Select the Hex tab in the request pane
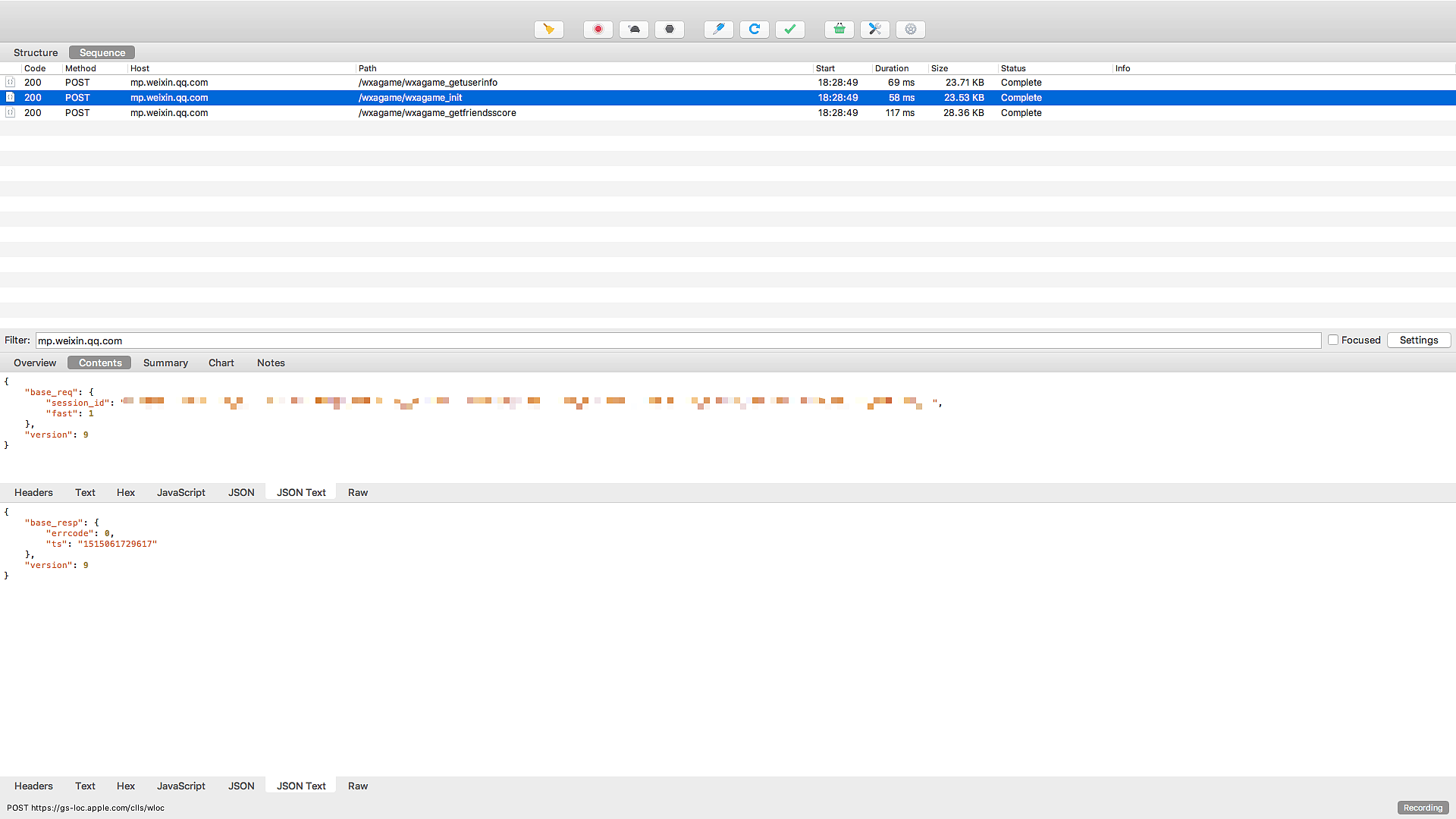 click(x=126, y=492)
